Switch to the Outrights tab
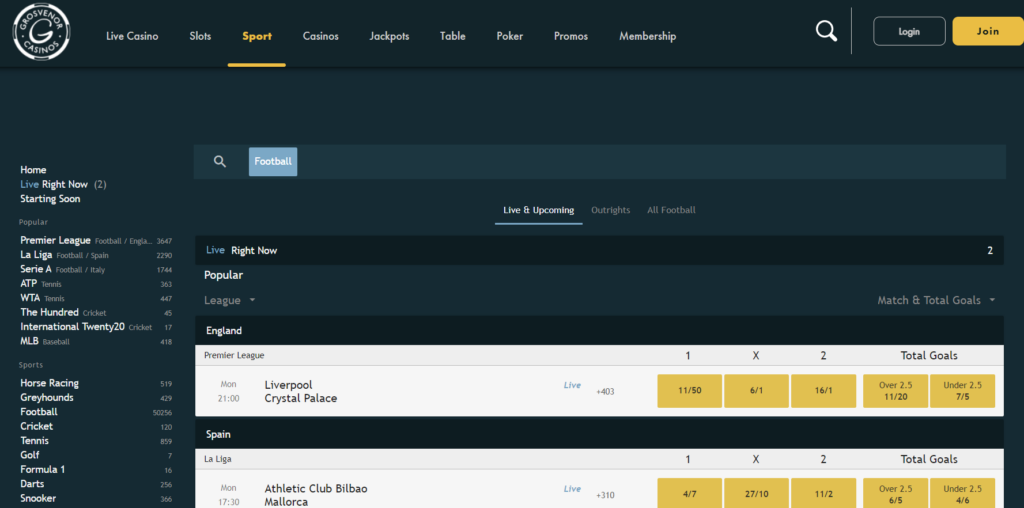 [611, 210]
